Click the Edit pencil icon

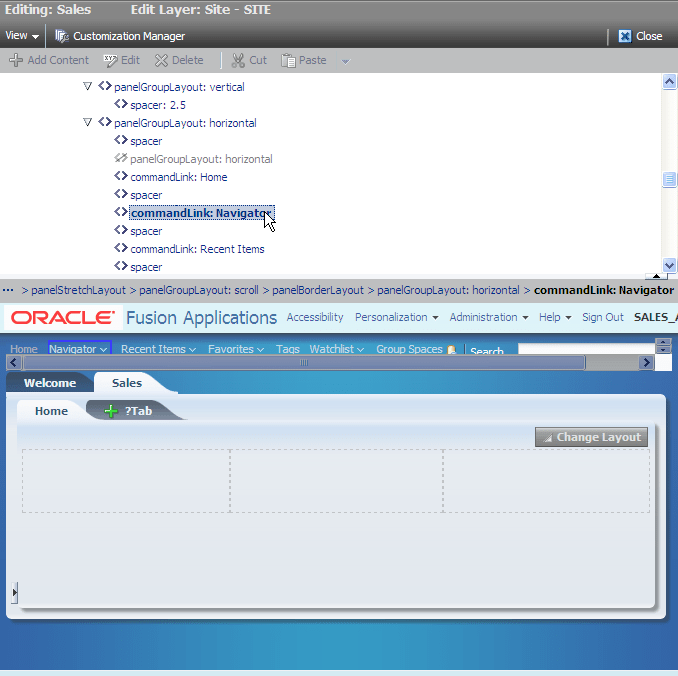click(110, 61)
